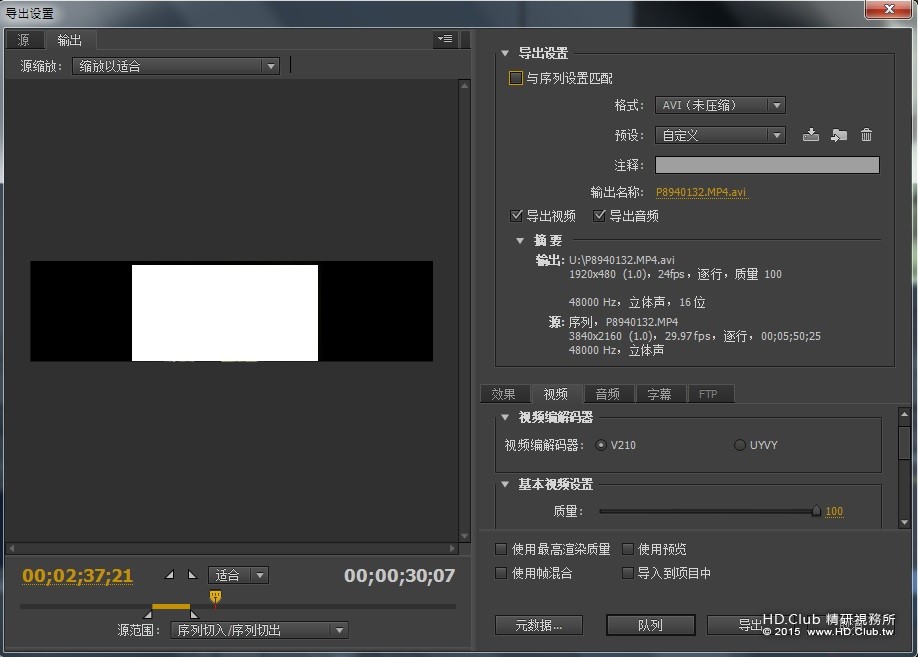Toggle 与序列设置匹配 checkbox
Viewport: 918px width, 657px height.
click(x=515, y=78)
